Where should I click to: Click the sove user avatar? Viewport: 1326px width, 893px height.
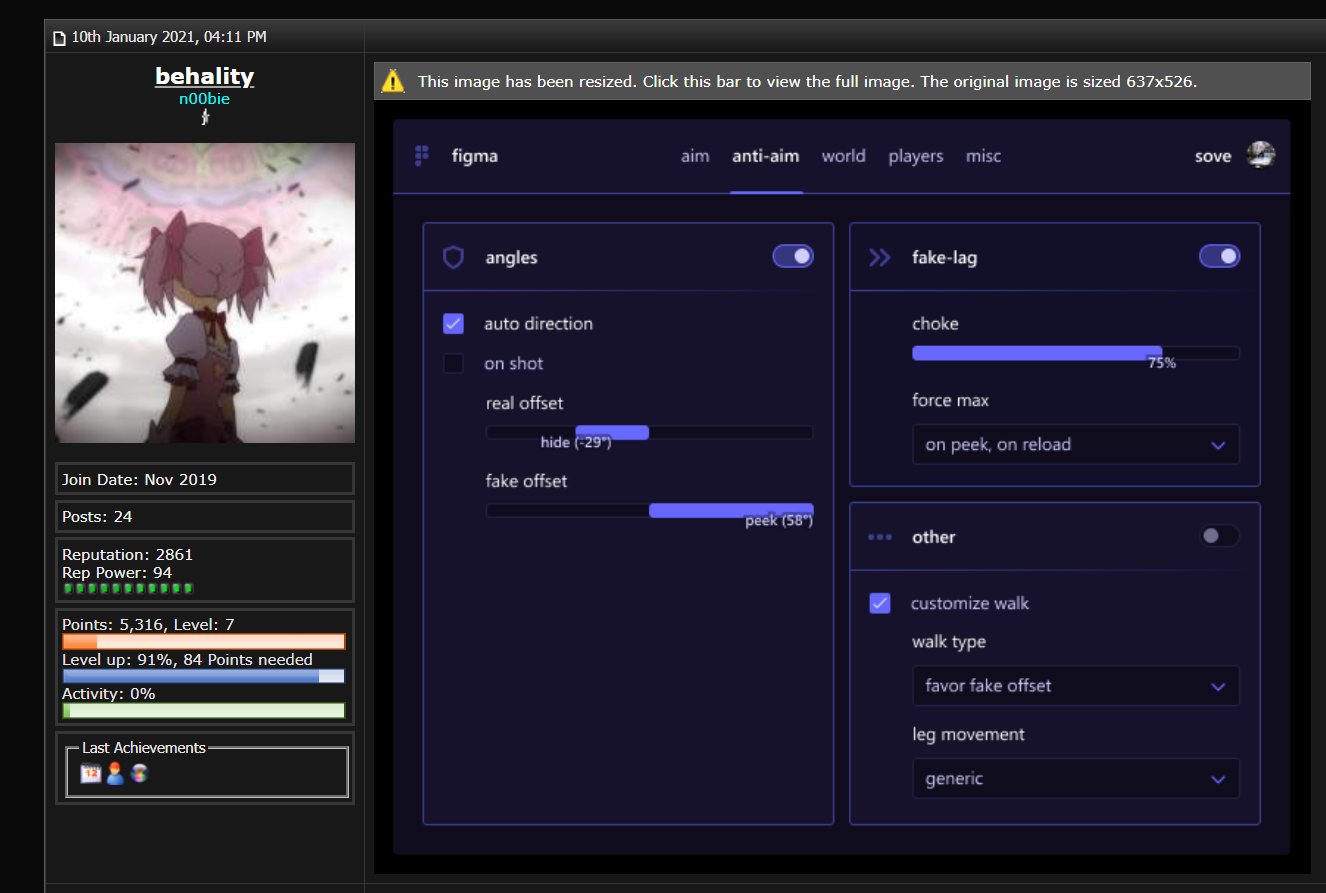[1261, 155]
